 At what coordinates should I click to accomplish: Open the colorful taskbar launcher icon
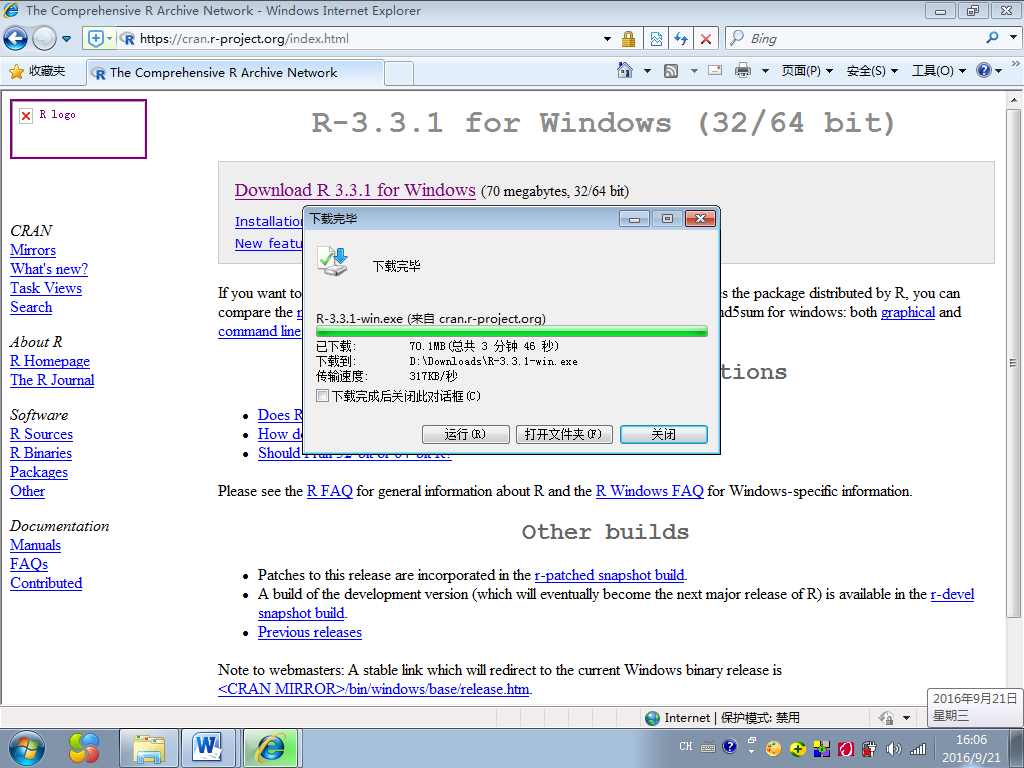click(x=84, y=748)
